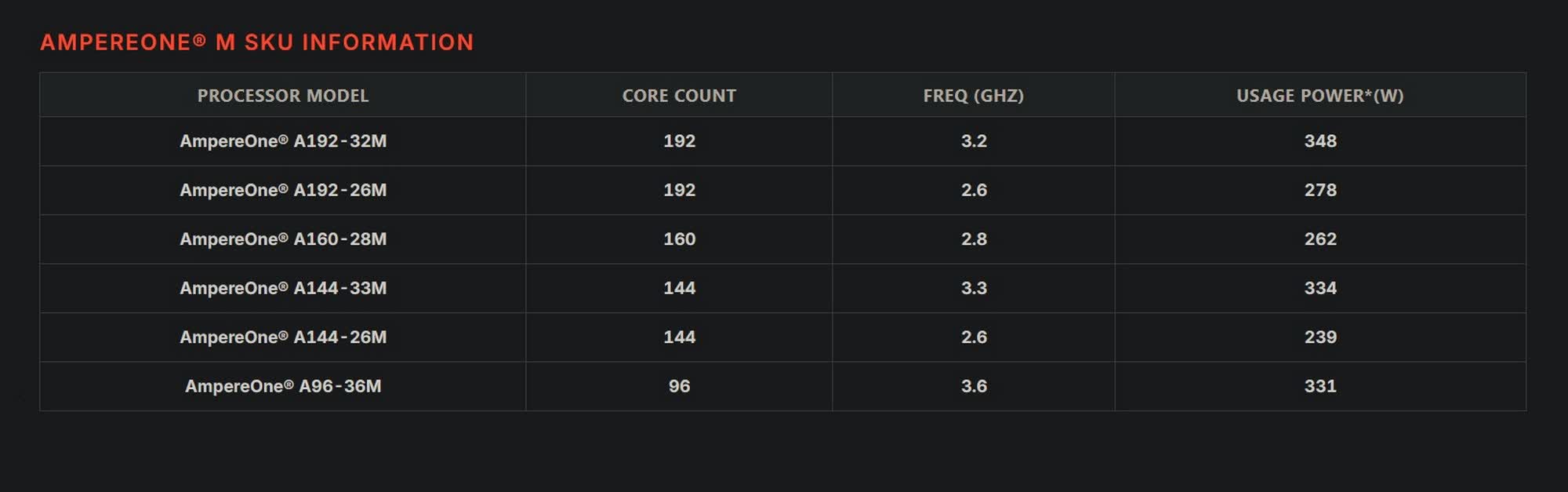This screenshot has height=492, width=1568.
Task: Select the 239 usage power value
Action: coord(1320,337)
